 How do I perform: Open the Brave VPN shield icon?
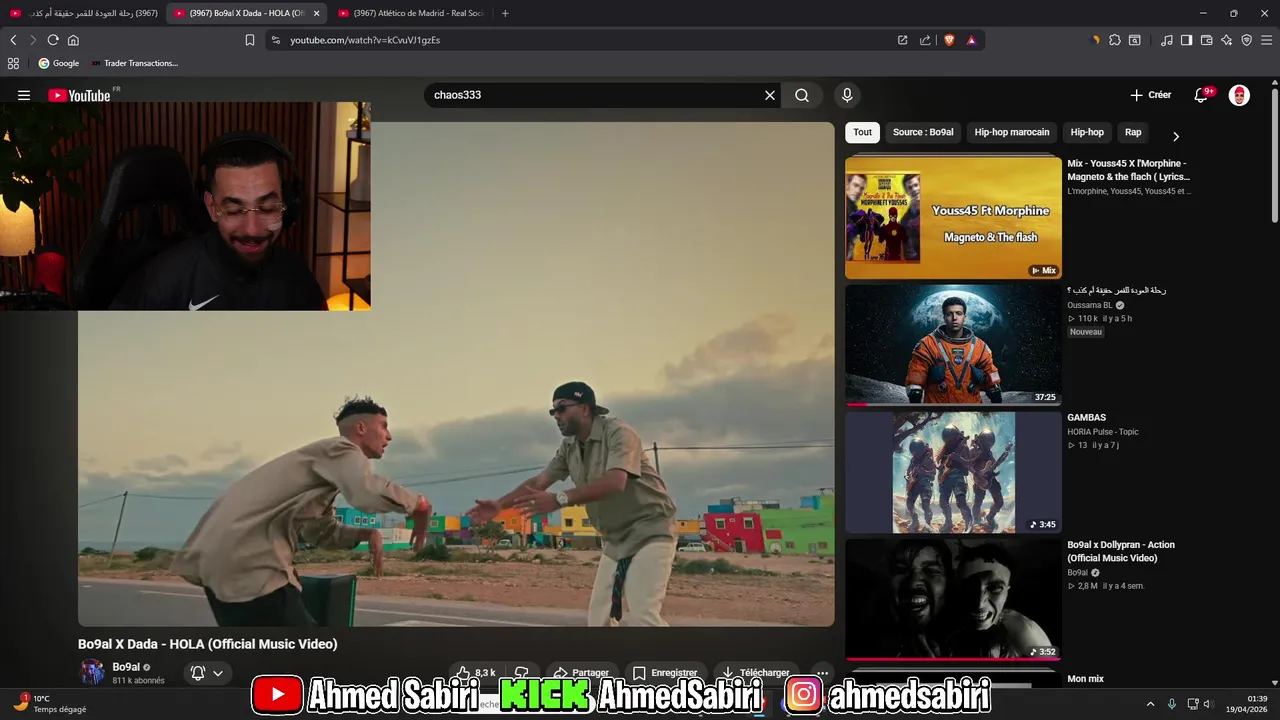pos(1247,40)
